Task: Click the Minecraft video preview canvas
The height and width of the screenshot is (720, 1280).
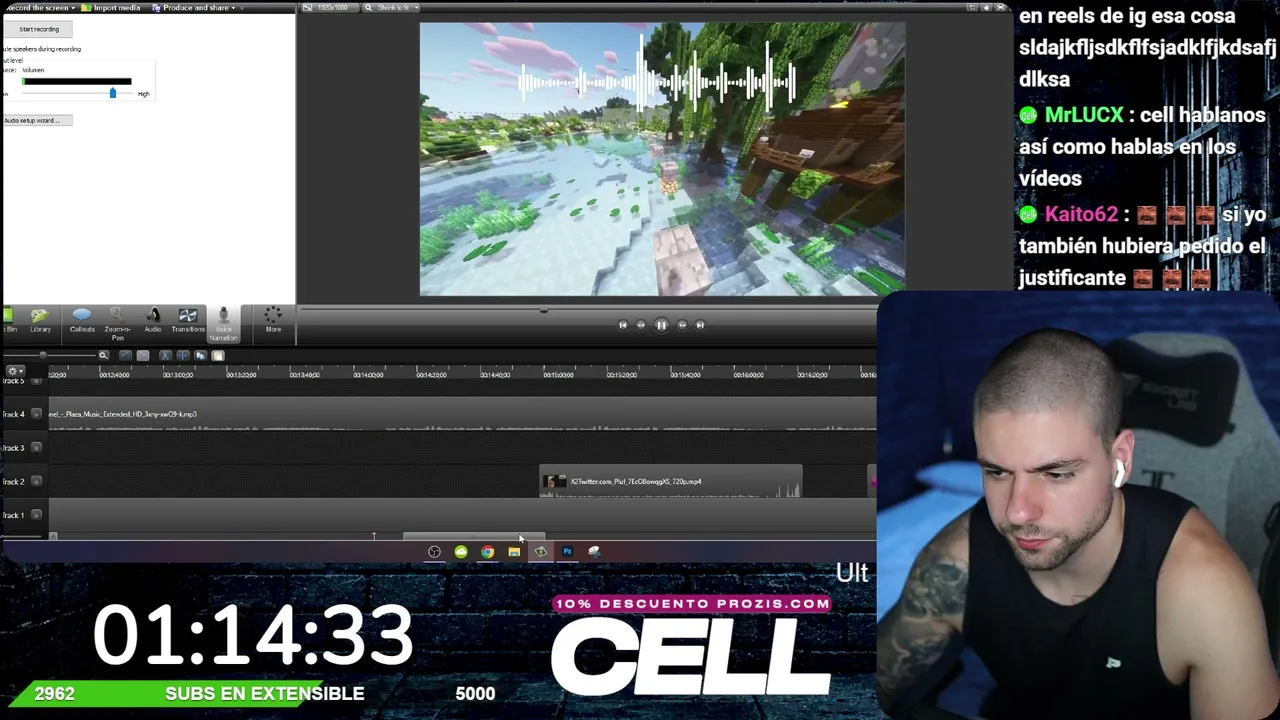Action: 662,159
